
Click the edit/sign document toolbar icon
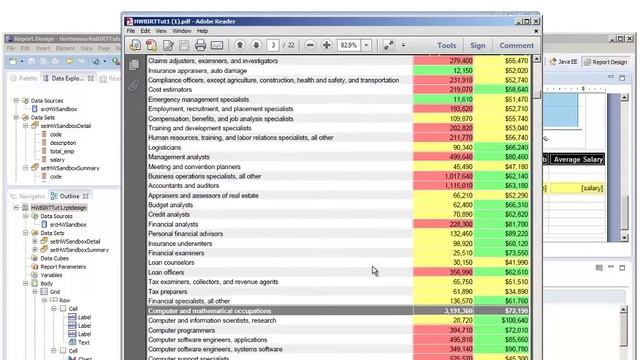(x=168, y=45)
